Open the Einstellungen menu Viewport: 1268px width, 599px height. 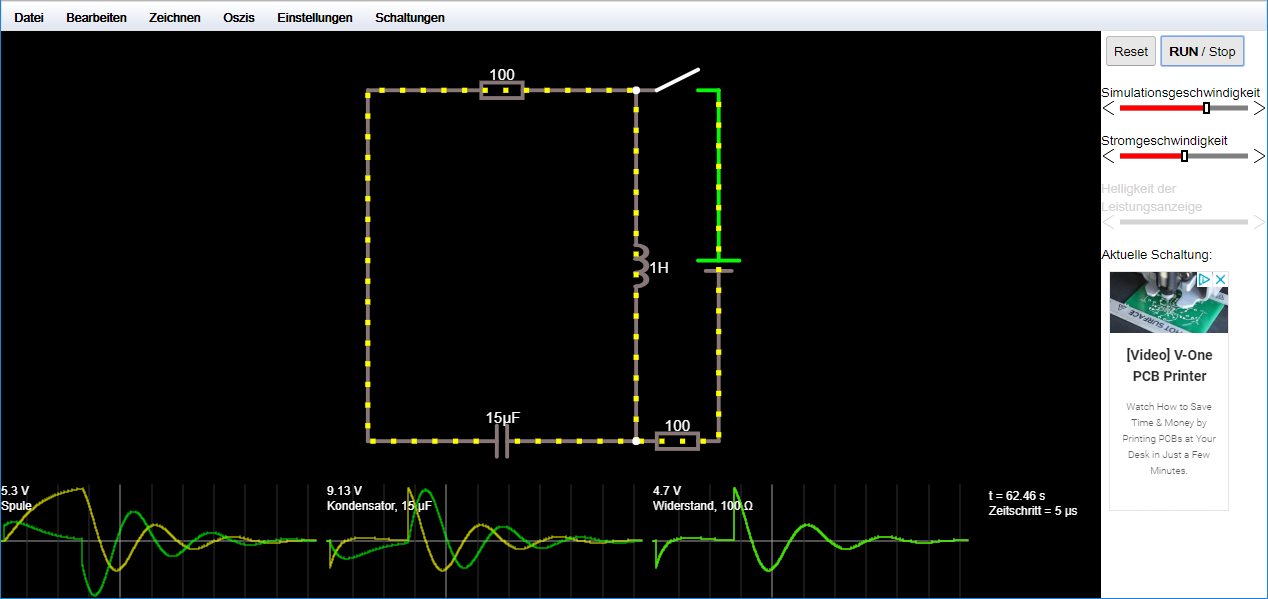click(314, 17)
